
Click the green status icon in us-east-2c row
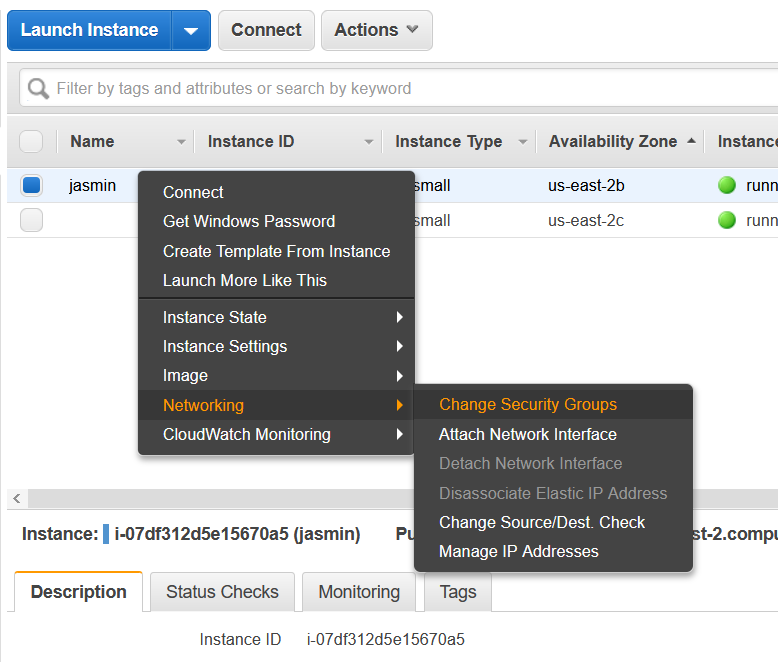click(x=727, y=220)
